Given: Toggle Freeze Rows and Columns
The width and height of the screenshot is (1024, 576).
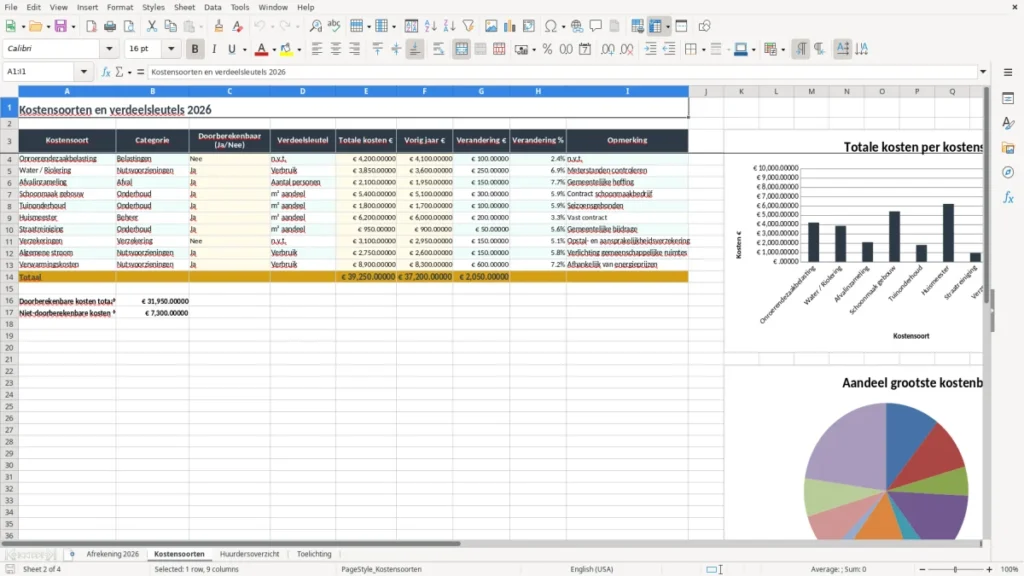Looking at the screenshot, I should tap(655, 26).
